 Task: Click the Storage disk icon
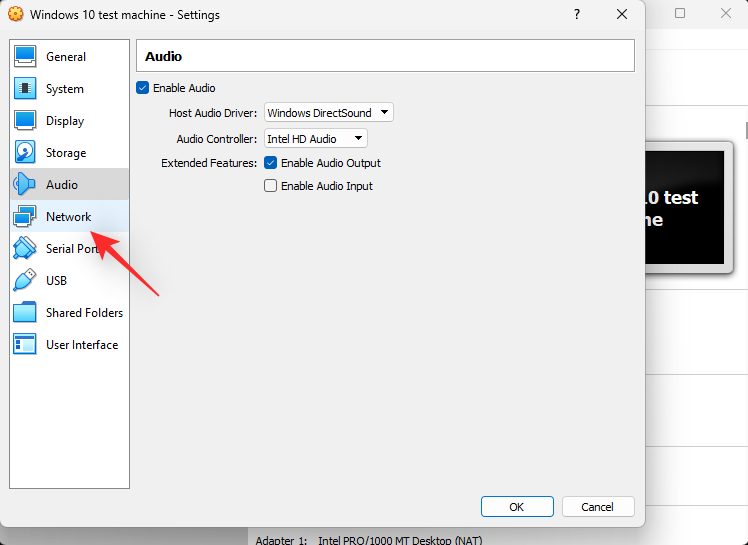[25, 153]
